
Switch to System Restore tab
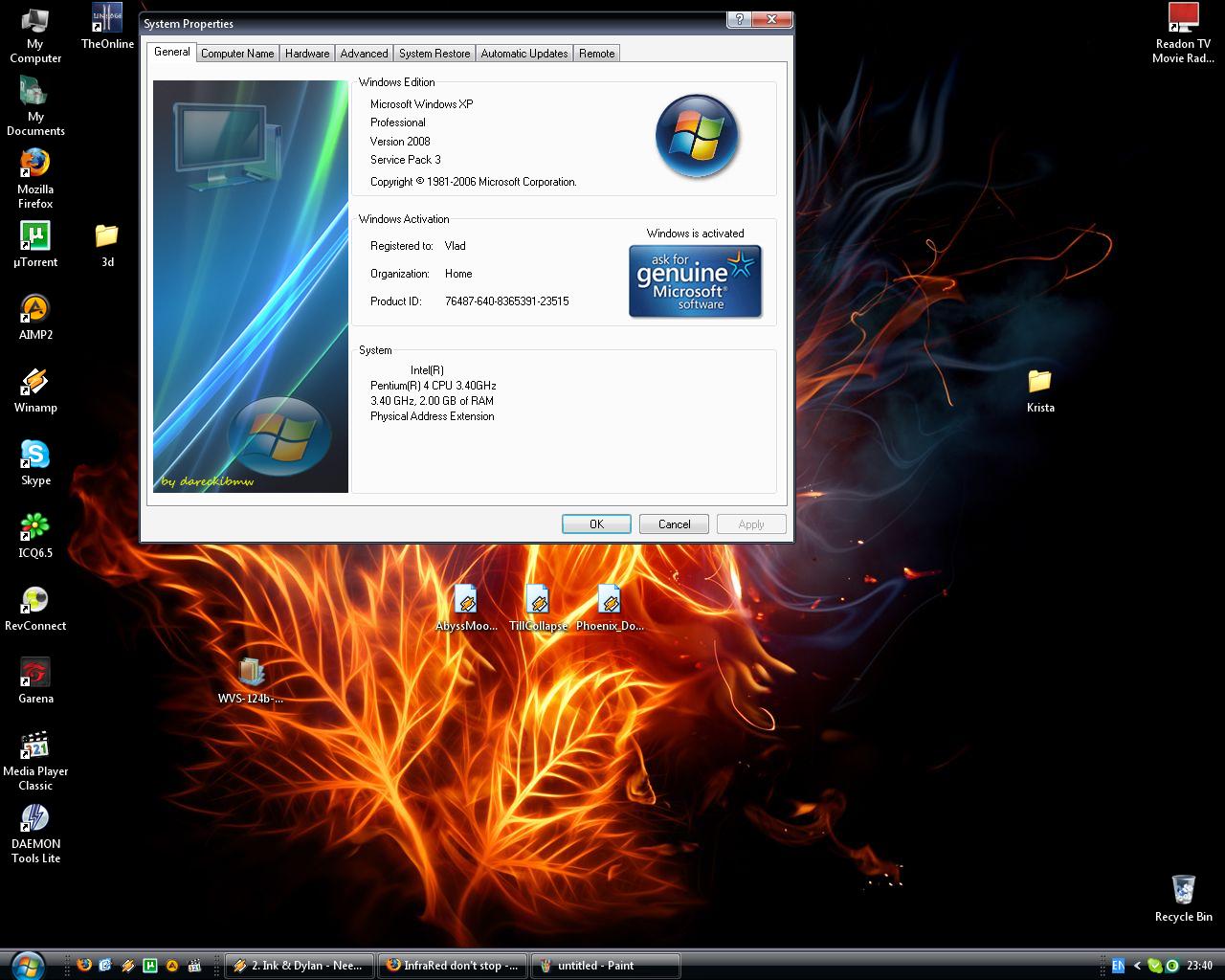(434, 54)
